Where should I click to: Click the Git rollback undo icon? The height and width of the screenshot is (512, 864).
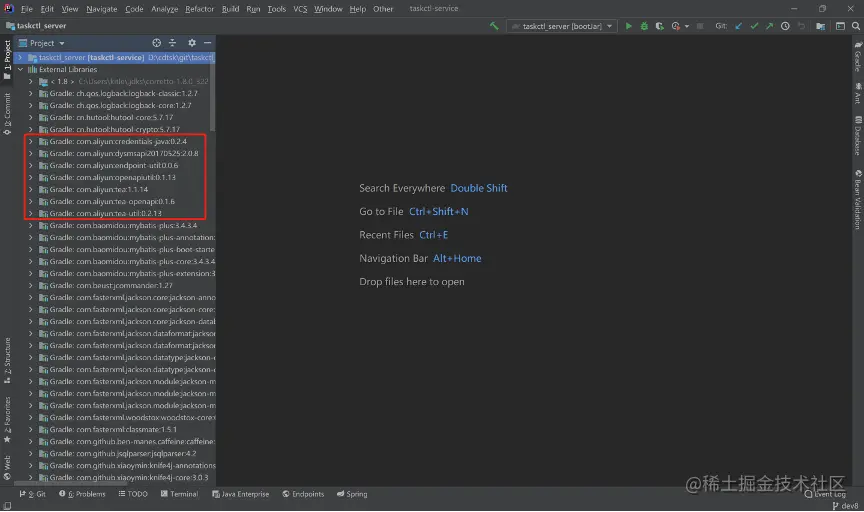(801, 26)
